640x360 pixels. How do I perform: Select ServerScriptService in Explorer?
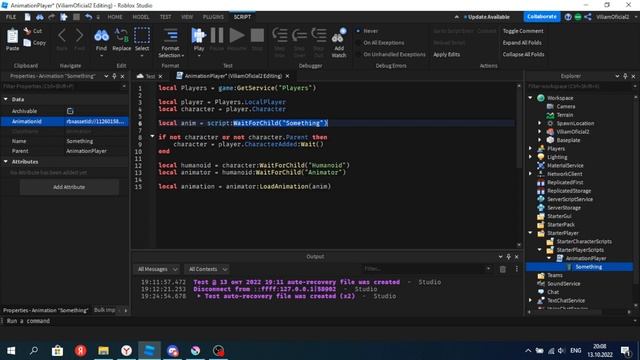(570, 199)
